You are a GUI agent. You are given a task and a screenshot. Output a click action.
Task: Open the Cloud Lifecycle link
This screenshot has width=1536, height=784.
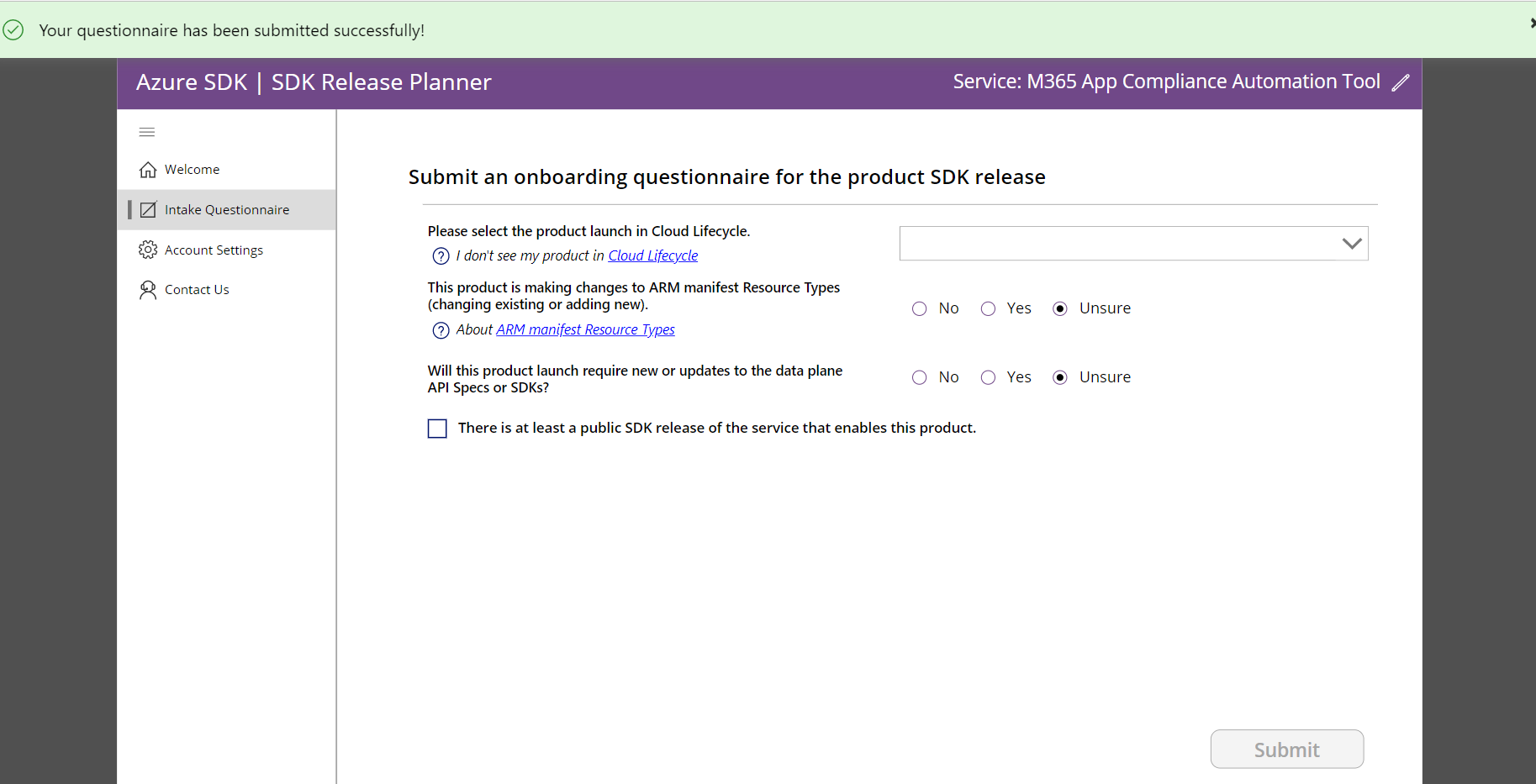653,255
